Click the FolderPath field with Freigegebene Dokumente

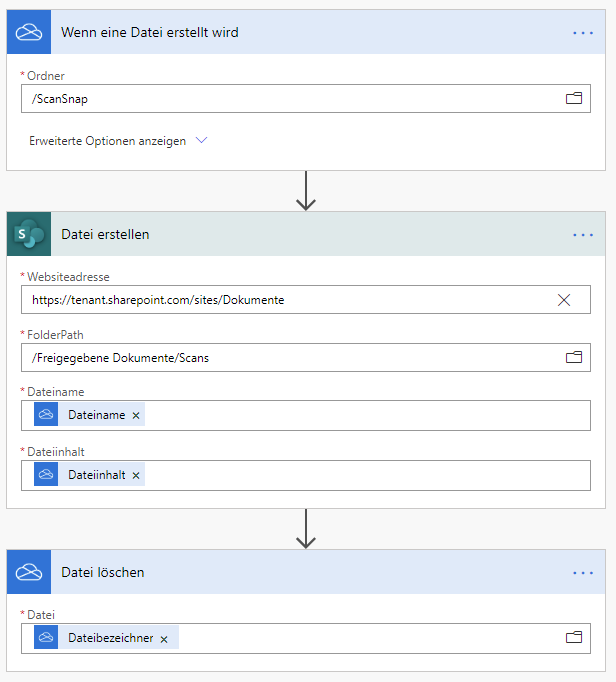tap(306, 358)
